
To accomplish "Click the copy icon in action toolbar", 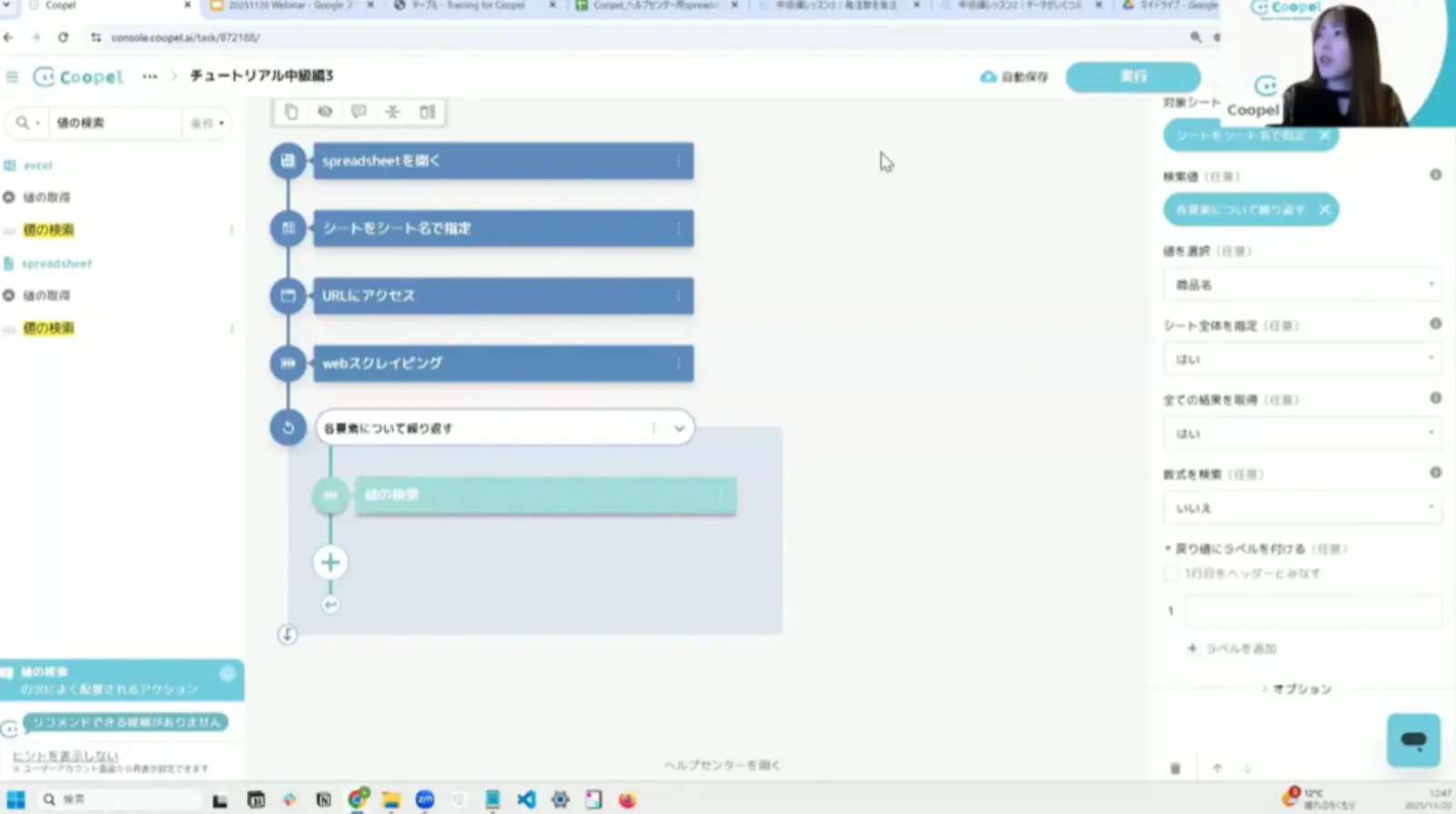I will (291, 112).
